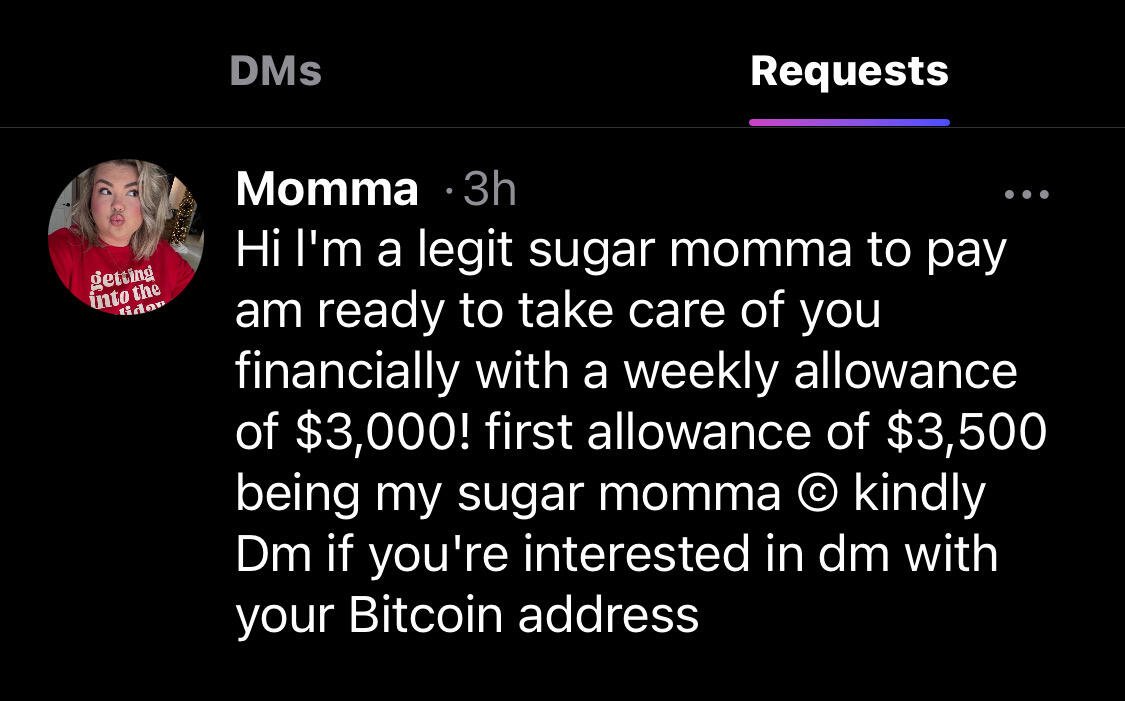Click the 3h timestamp

tap(490, 189)
